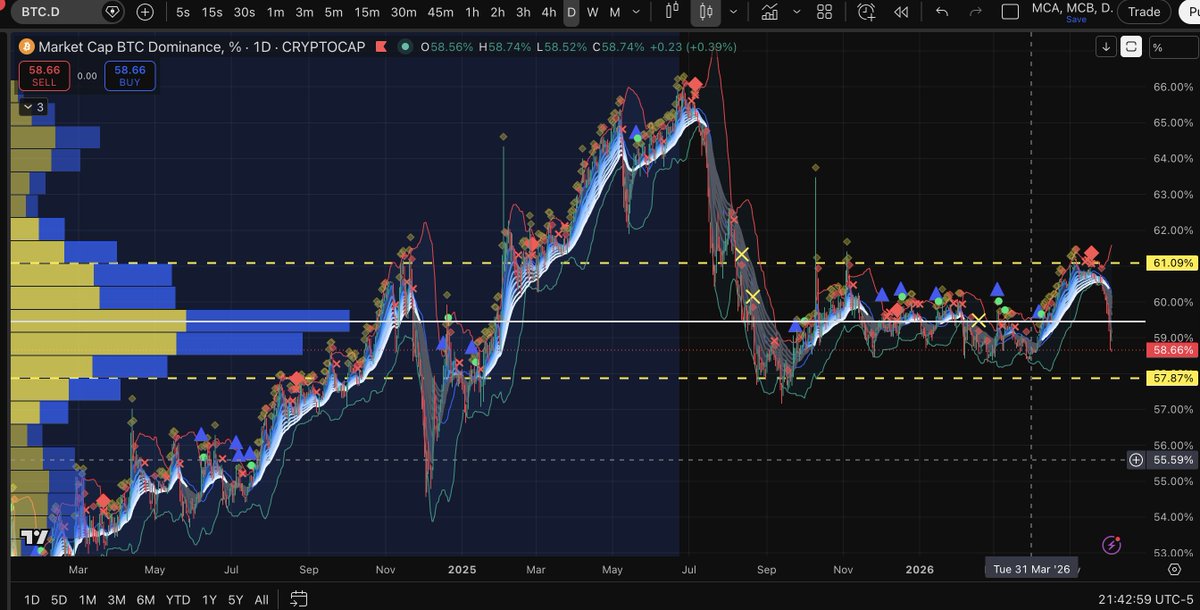This screenshot has height=610, width=1200.
Task: Switch to the 3m timeframe
Action: coord(304,12)
